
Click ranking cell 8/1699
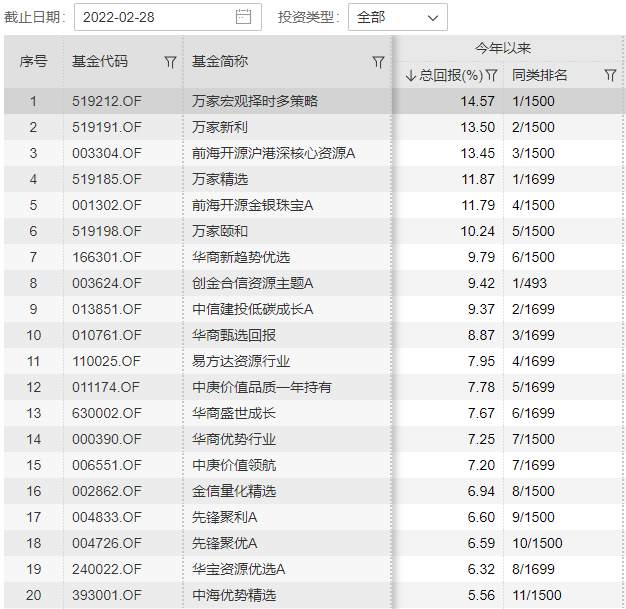[533, 569]
